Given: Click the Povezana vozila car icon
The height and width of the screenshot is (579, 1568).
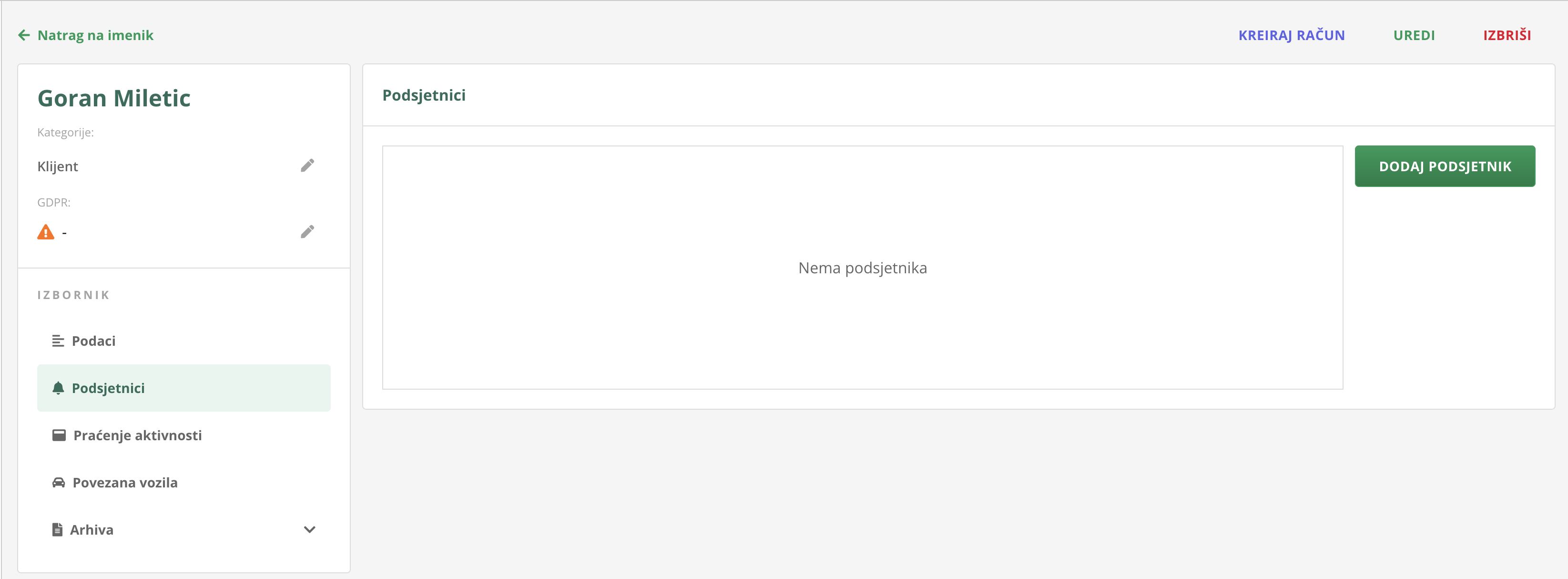Looking at the screenshot, I should pos(59,483).
